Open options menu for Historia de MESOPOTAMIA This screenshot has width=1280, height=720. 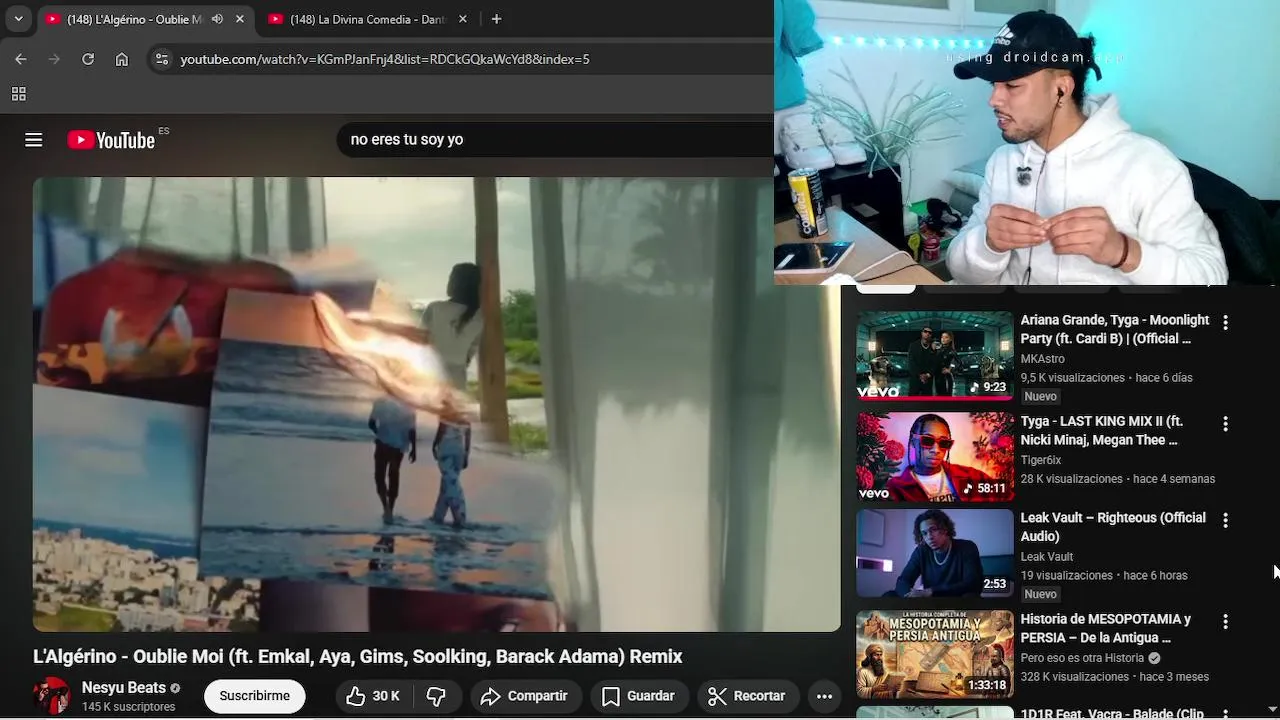(x=1225, y=622)
